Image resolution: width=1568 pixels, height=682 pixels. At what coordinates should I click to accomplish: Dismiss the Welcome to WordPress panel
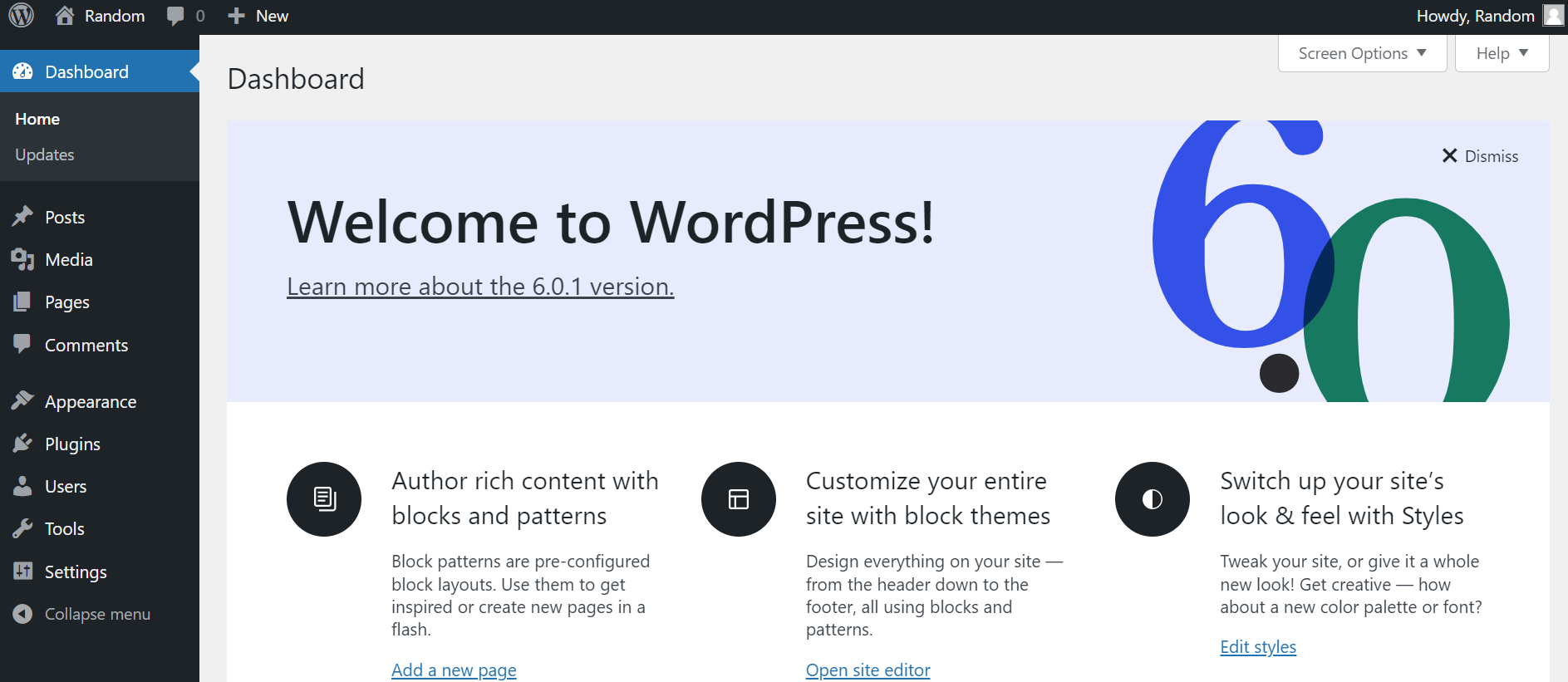tap(1480, 156)
